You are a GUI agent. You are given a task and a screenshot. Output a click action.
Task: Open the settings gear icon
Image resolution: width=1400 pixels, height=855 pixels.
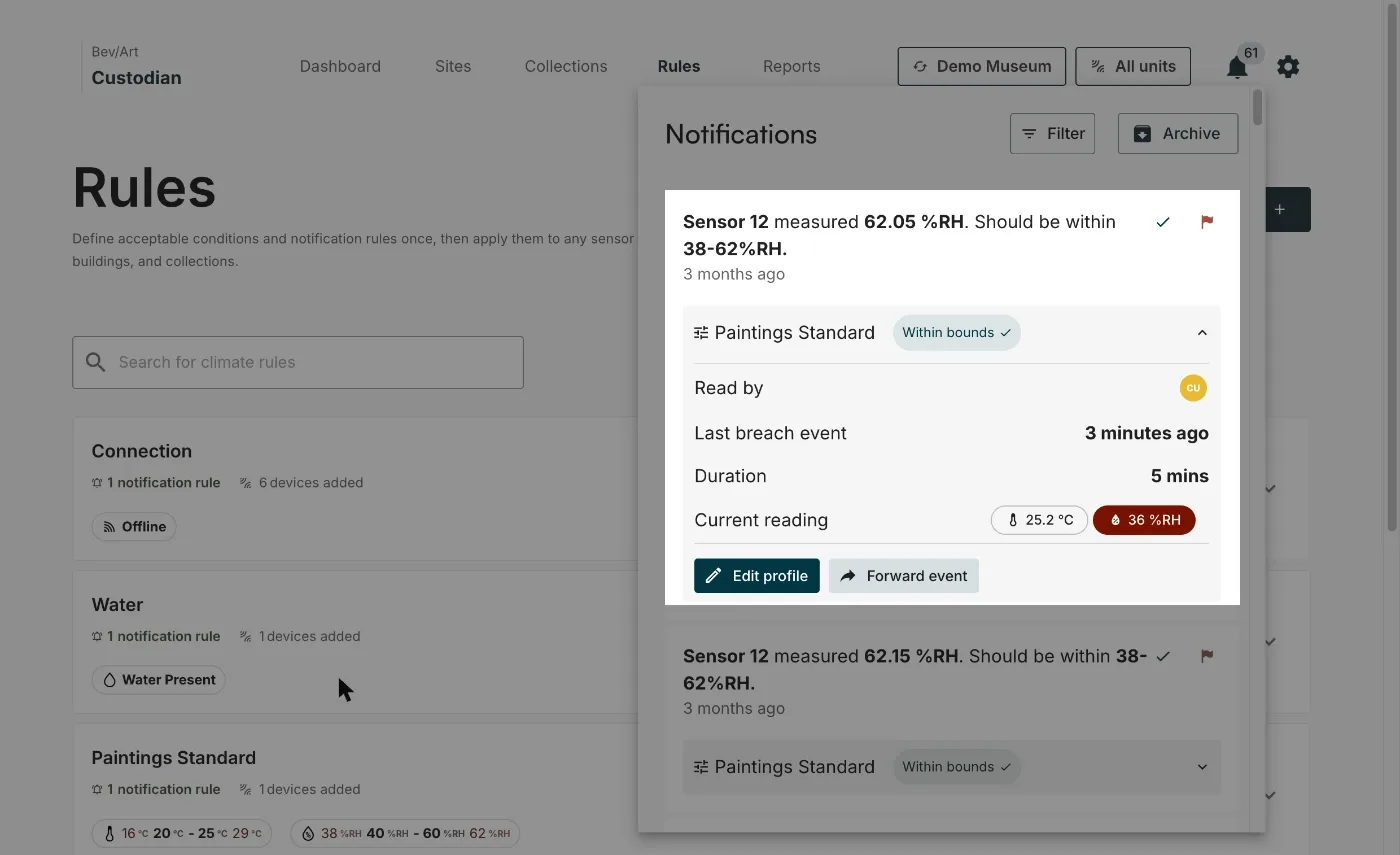(x=1288, y=67)
